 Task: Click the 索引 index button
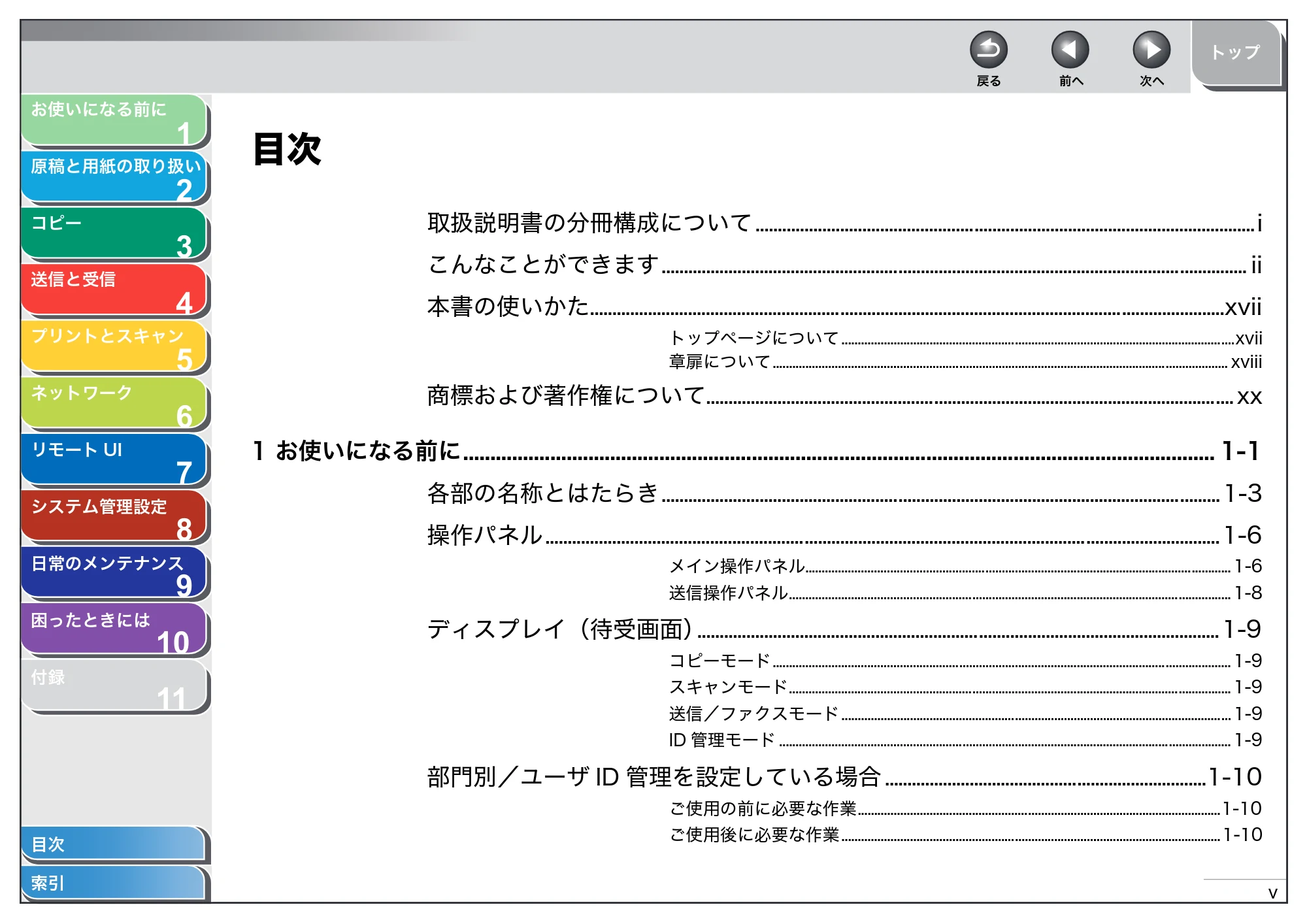(x=114, y=883)
